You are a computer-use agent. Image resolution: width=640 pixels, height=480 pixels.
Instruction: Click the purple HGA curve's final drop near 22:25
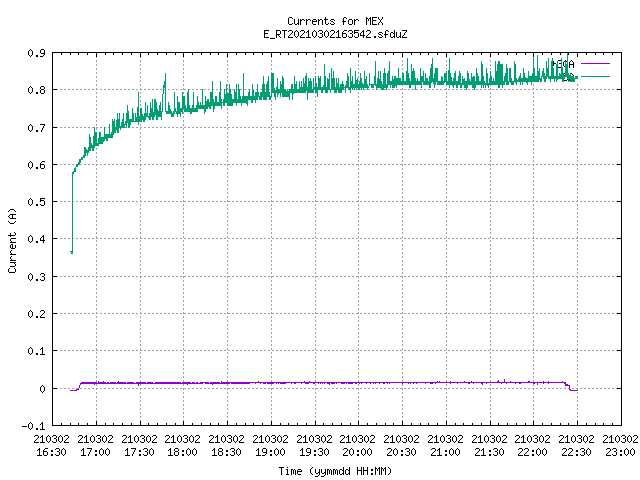(569, 387)
